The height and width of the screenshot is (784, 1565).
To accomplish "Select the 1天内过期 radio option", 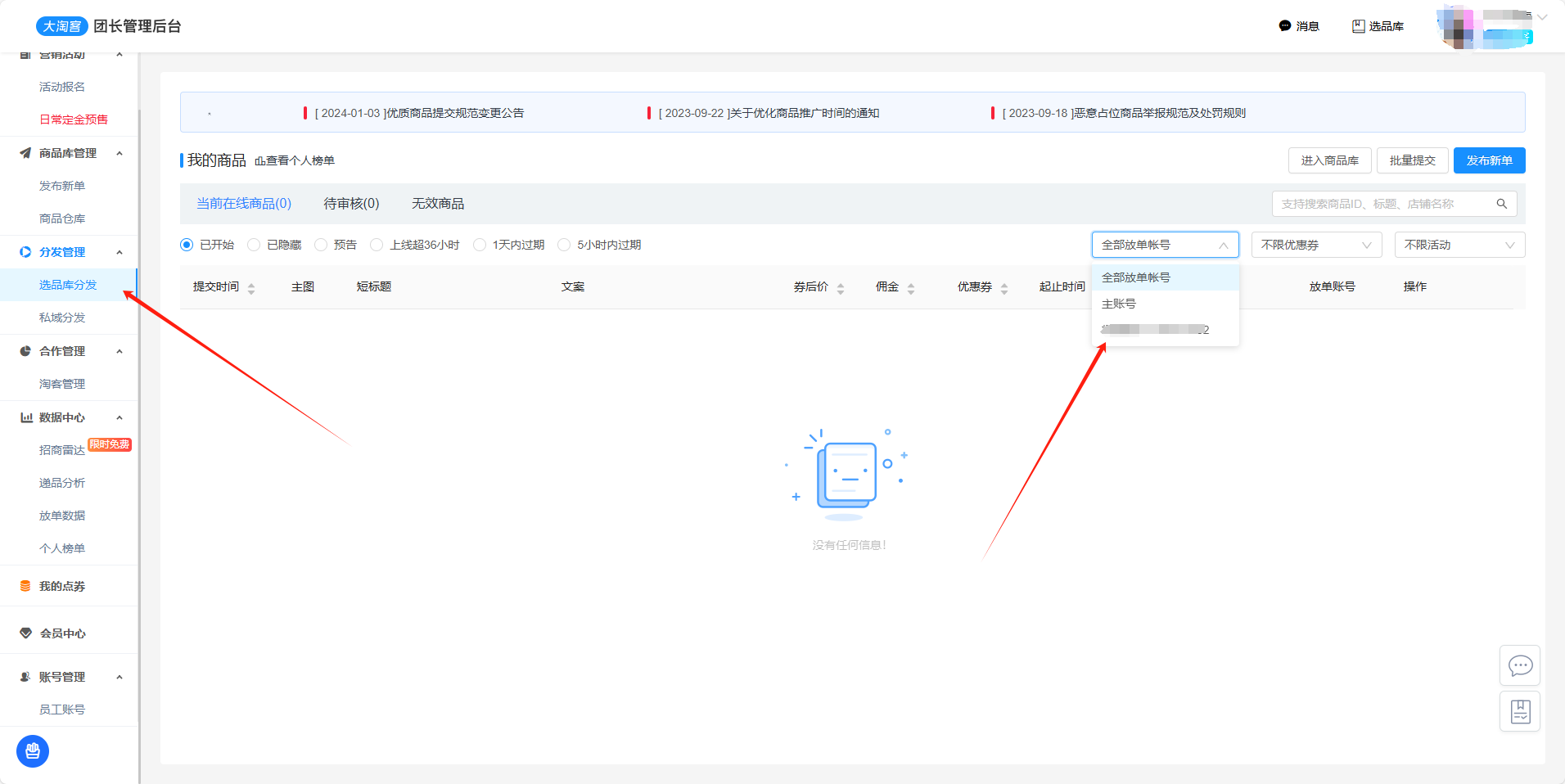I will pyautogui.click(x=480, y=245).
